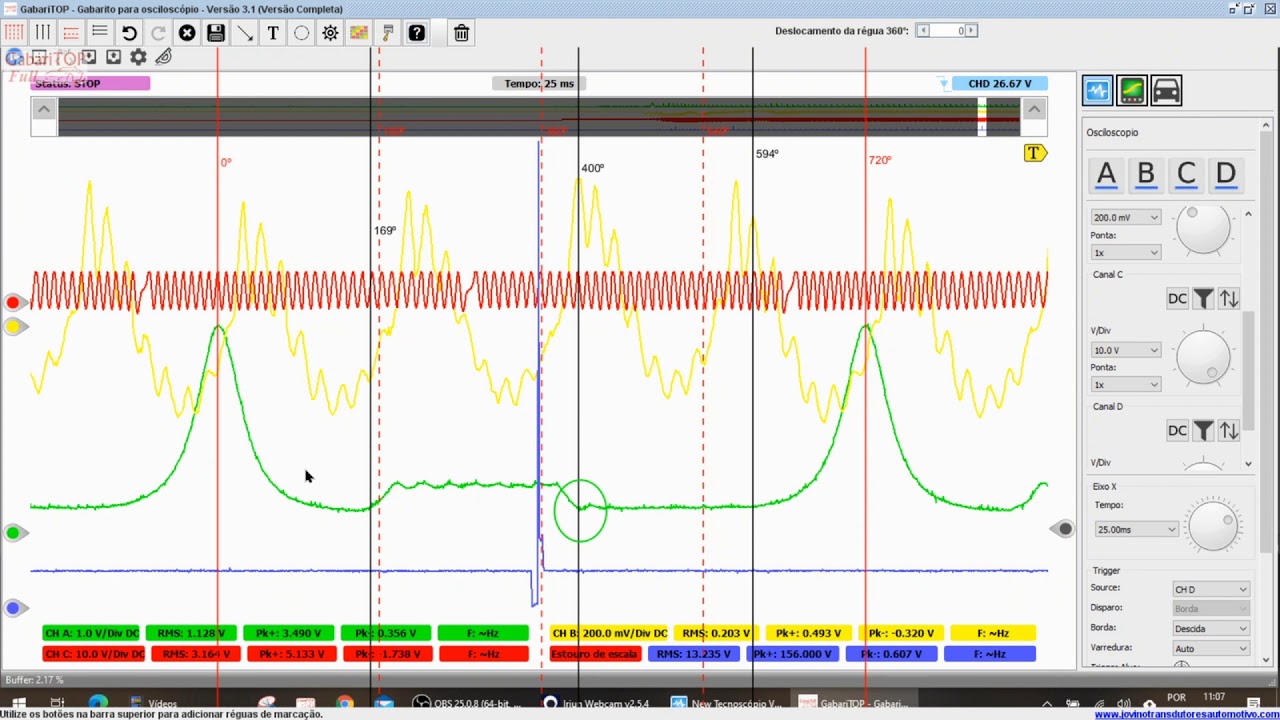The image size is (1280, 720).
Task: Open the Tempo 25.00ms dropdown
Action: tap(1136, 529)
